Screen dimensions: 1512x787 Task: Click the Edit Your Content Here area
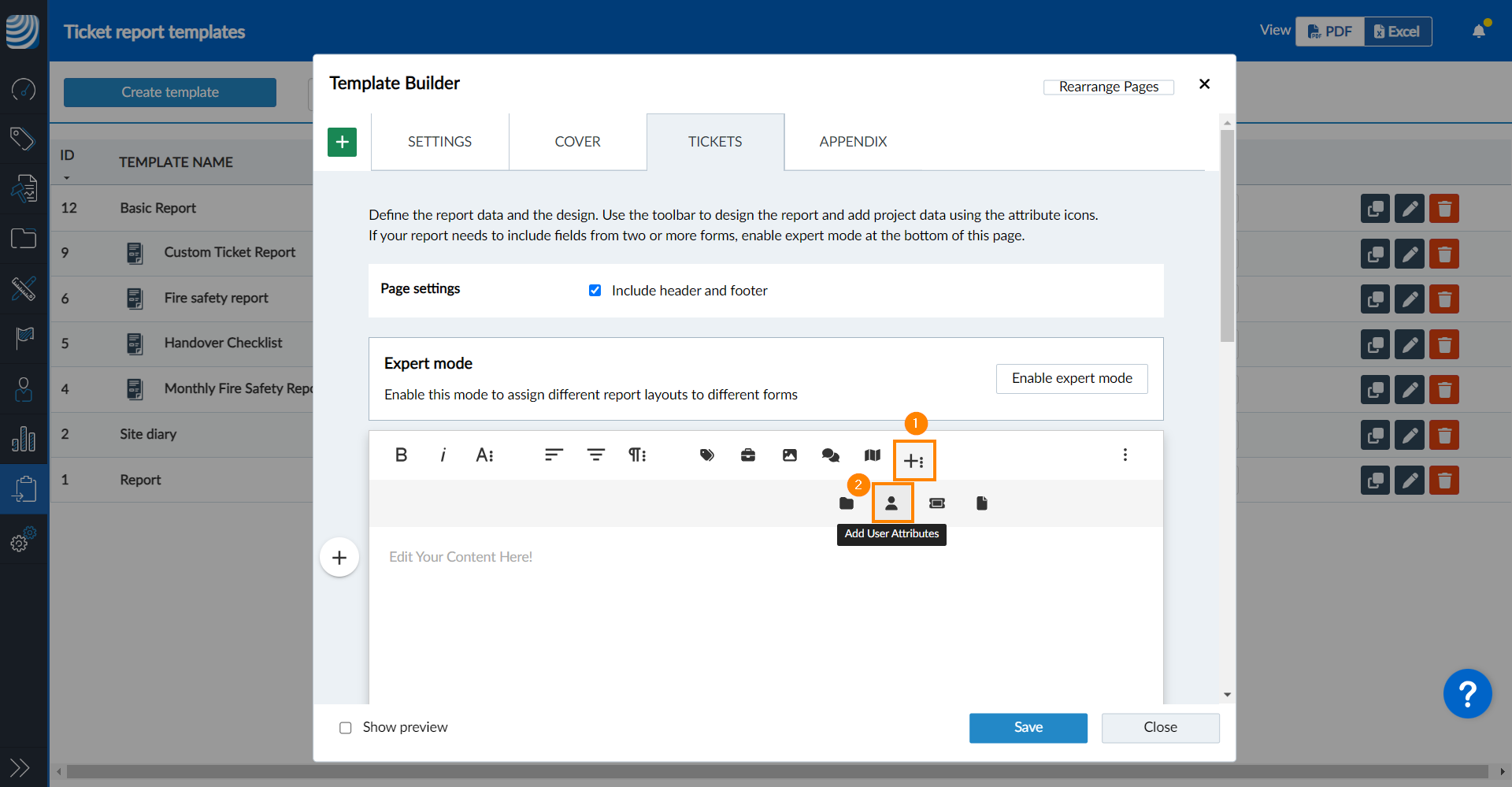pyautogui.click(x=461, y=558)
